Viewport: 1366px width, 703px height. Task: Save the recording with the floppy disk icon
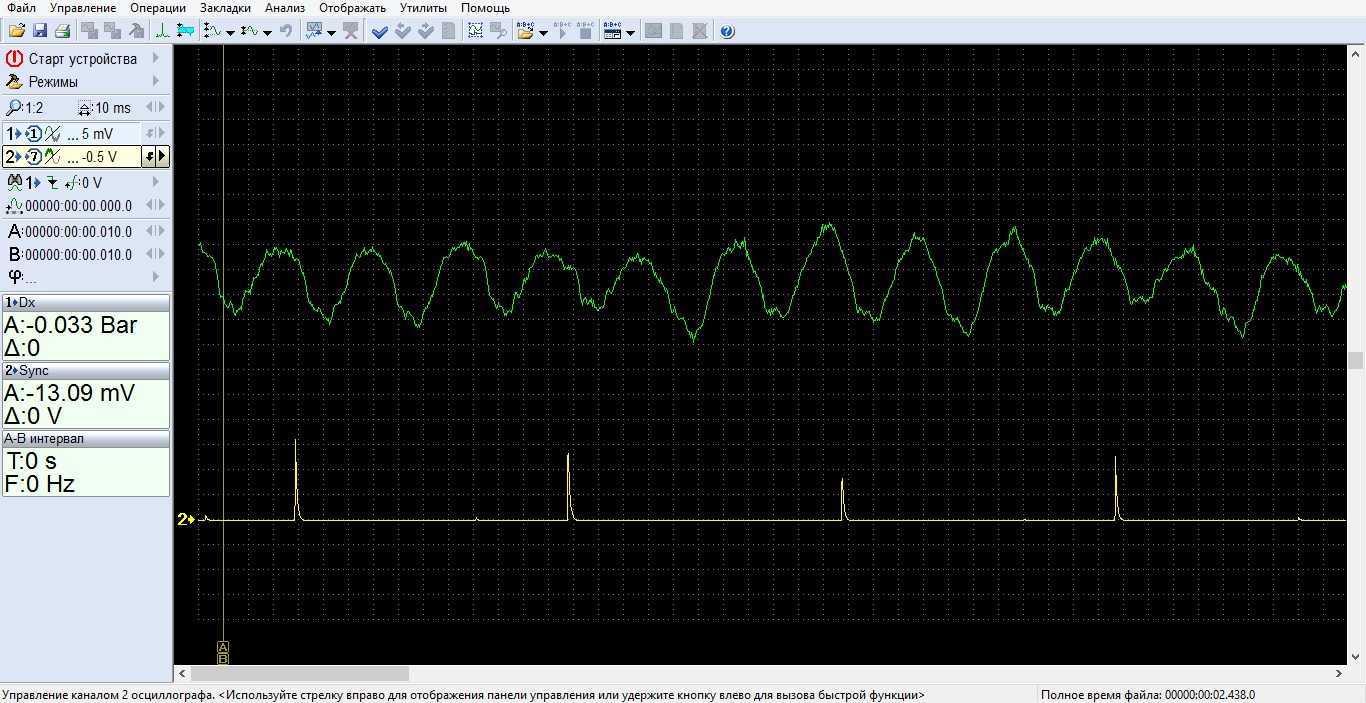pyautogui.click(x=40, y=31)
